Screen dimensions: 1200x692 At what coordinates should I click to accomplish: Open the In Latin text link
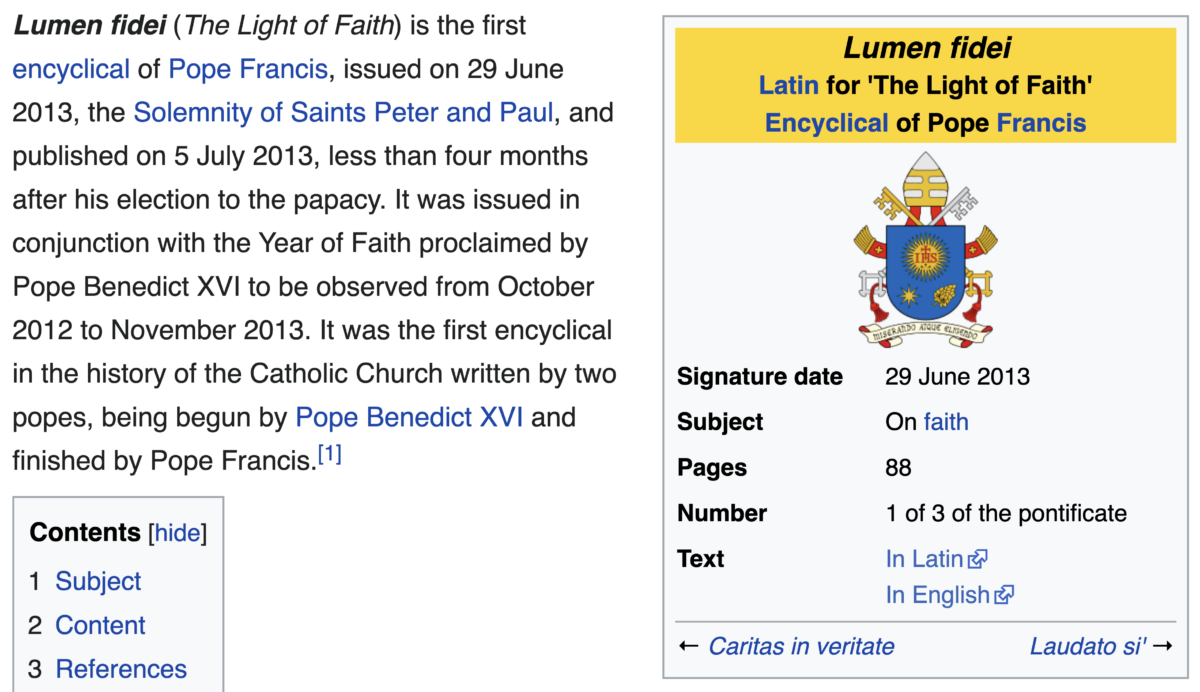tap(924, 559)
